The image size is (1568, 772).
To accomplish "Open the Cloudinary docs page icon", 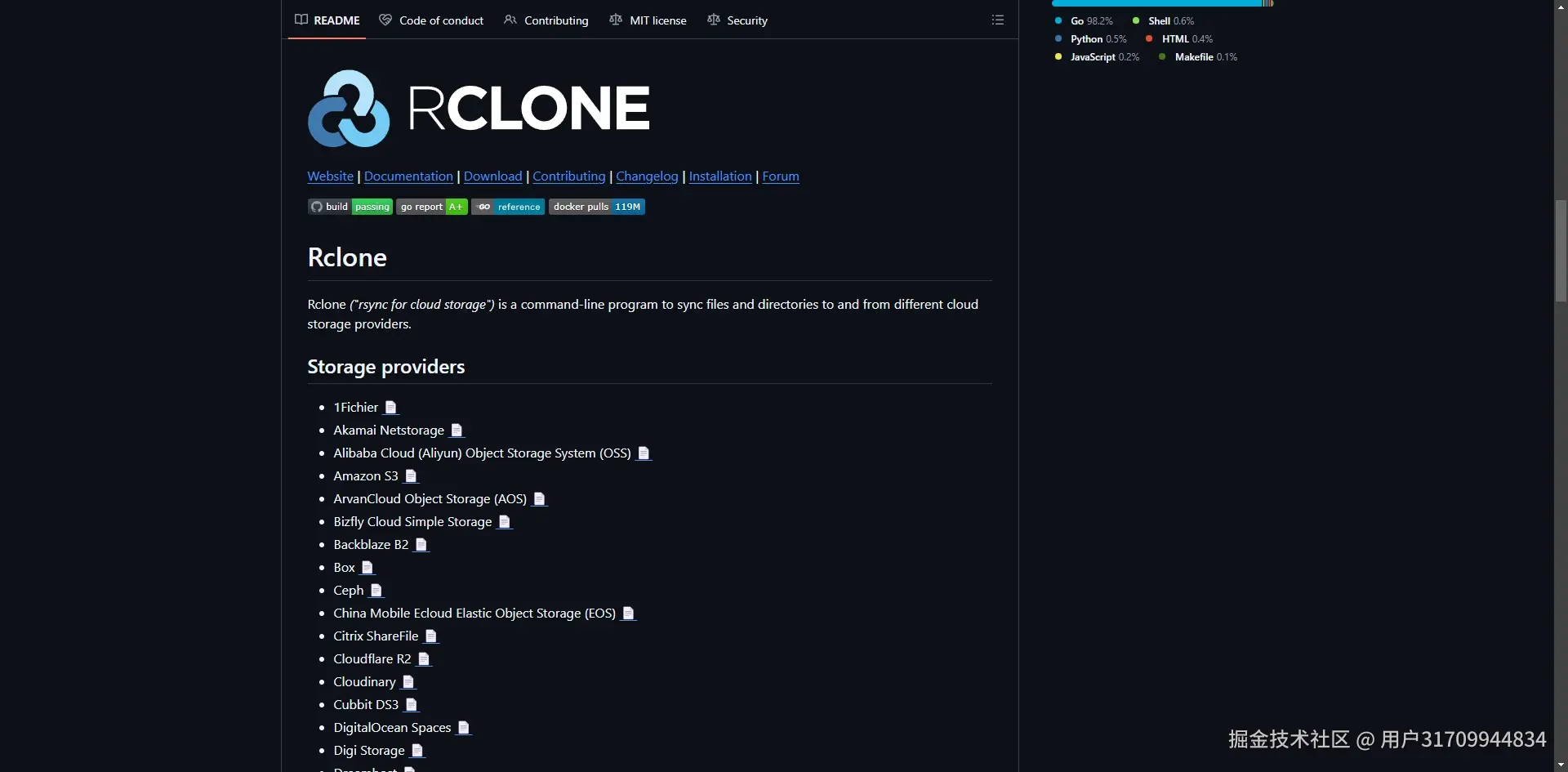I will (x=408, y=682).
